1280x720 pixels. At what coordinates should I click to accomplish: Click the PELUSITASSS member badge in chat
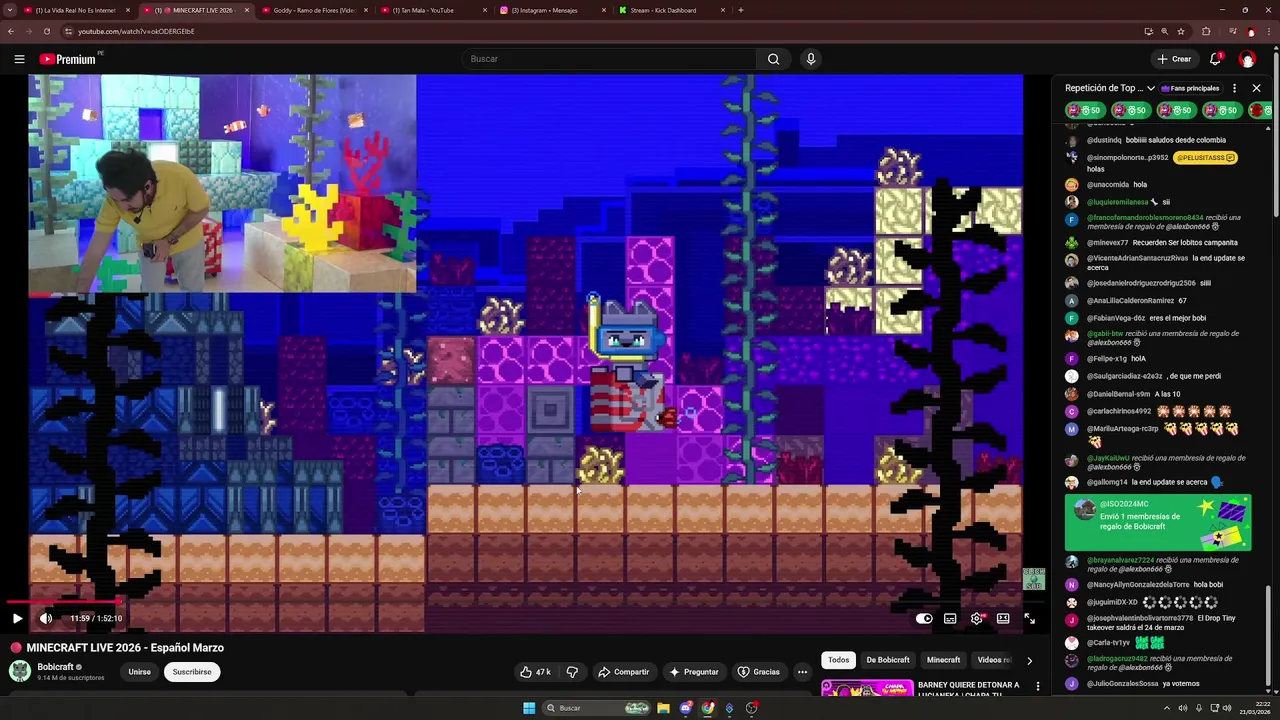[x=1205, y=158]
